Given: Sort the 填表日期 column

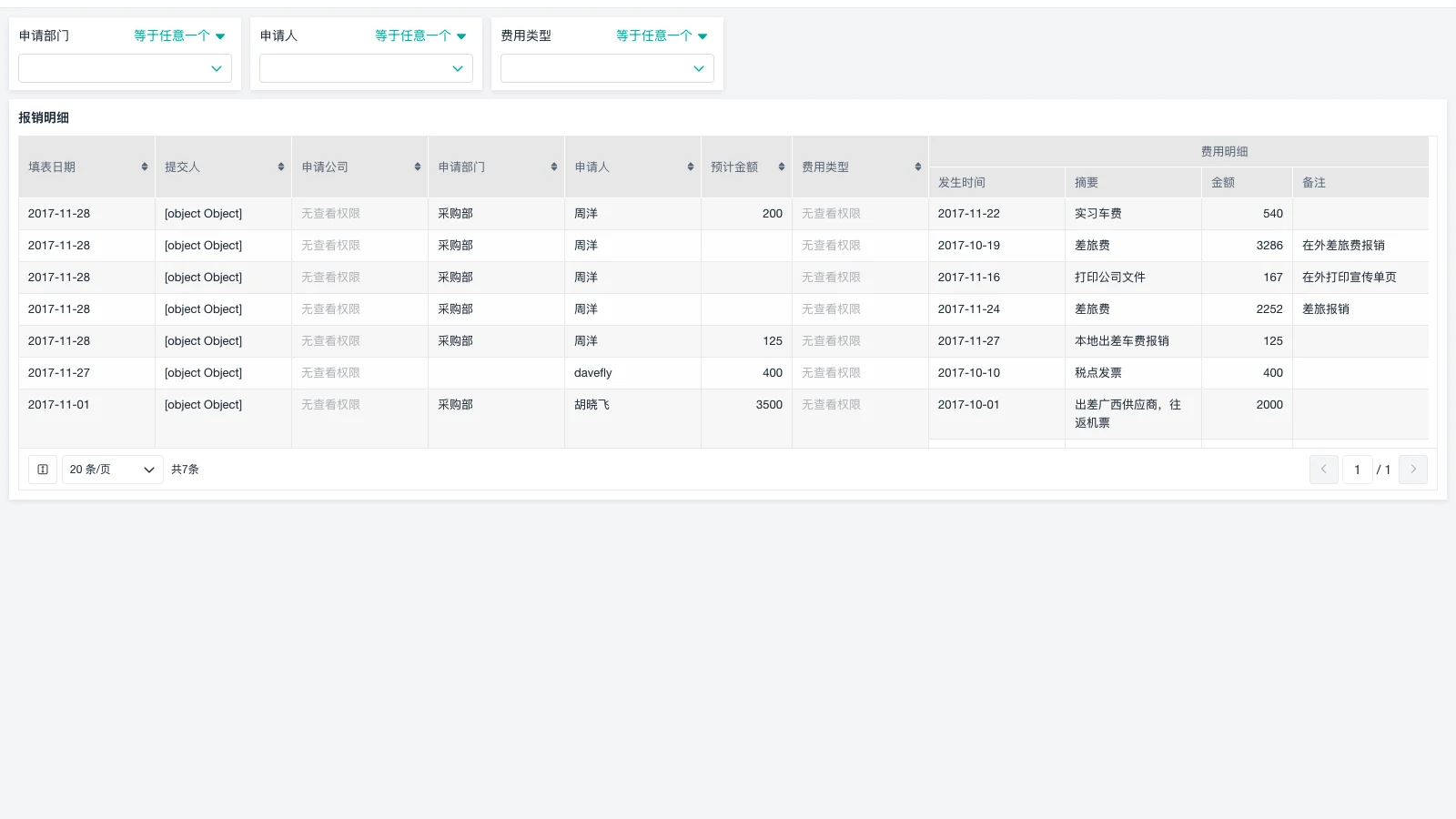Looking at the screenshot, I should click(x=144, y=167).
